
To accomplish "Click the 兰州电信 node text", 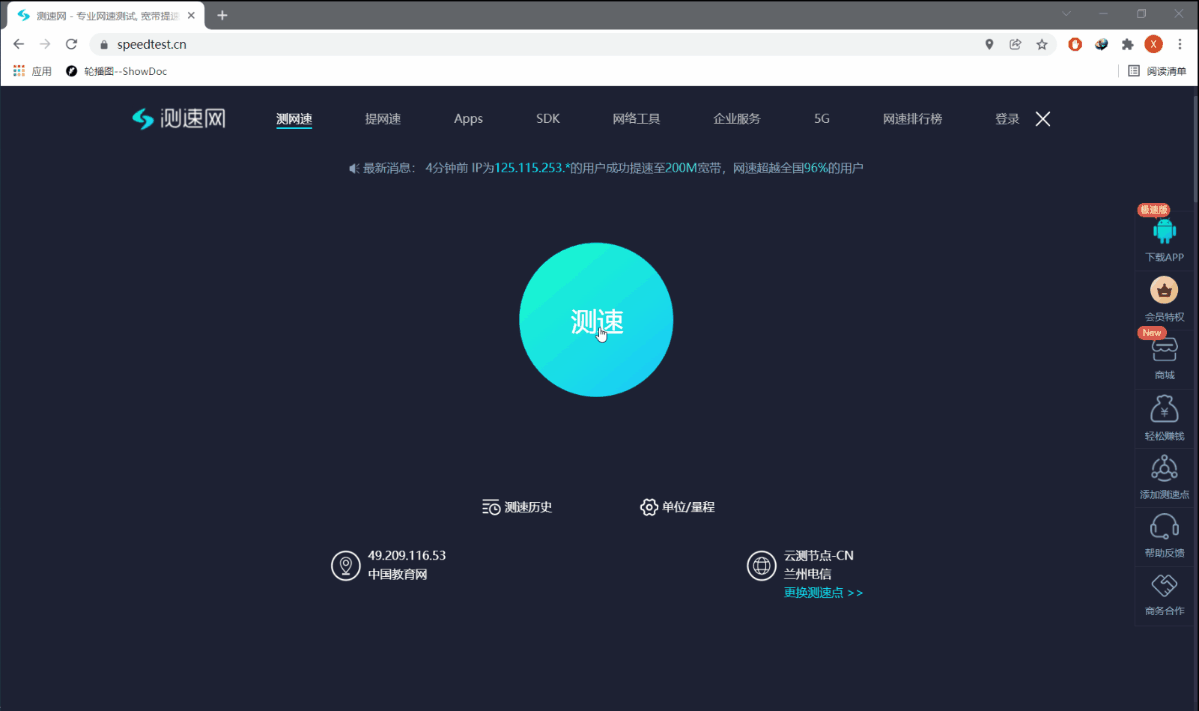I will (807, 573).
